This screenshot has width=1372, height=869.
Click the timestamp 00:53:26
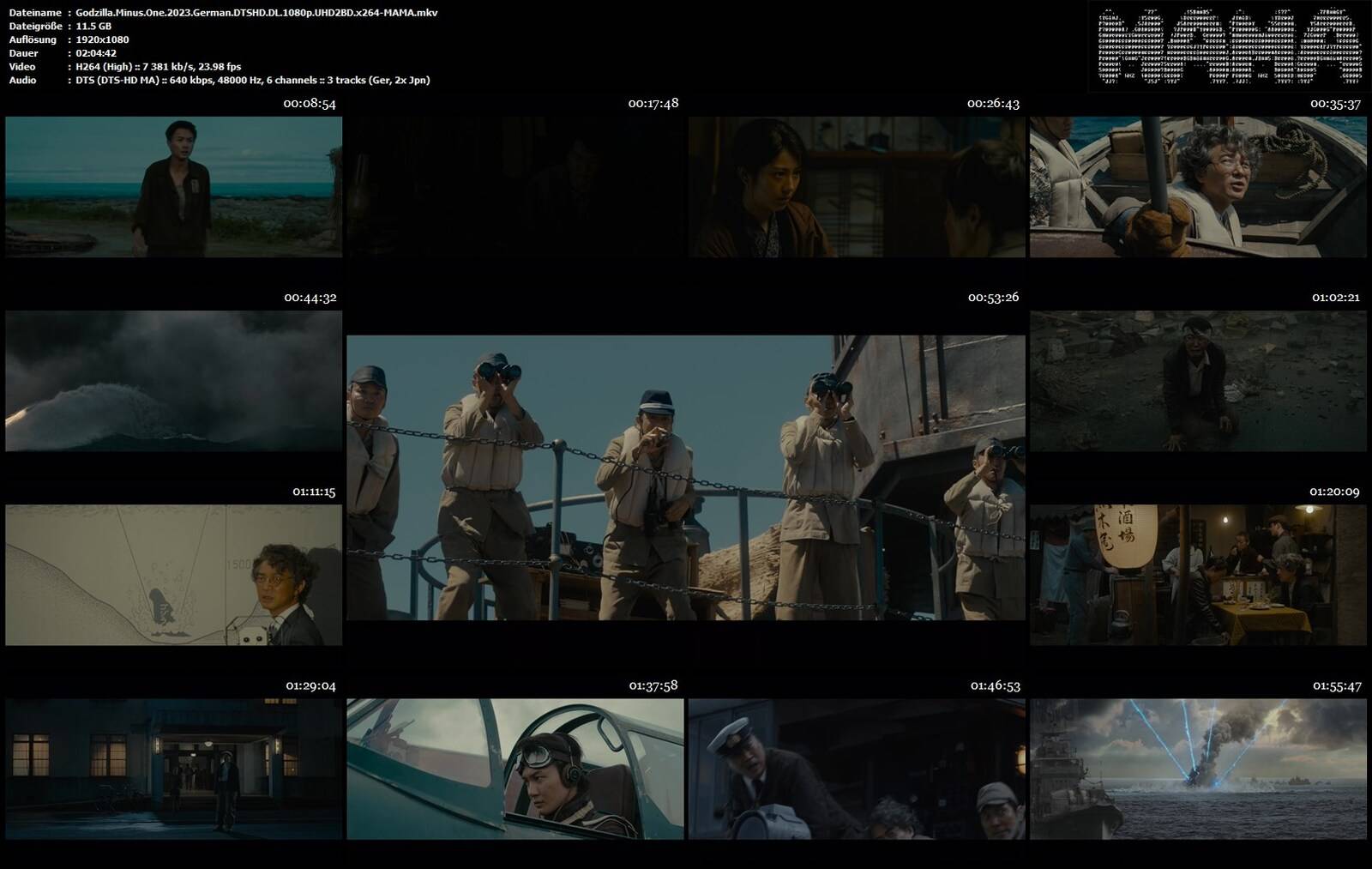click(994, 297)
